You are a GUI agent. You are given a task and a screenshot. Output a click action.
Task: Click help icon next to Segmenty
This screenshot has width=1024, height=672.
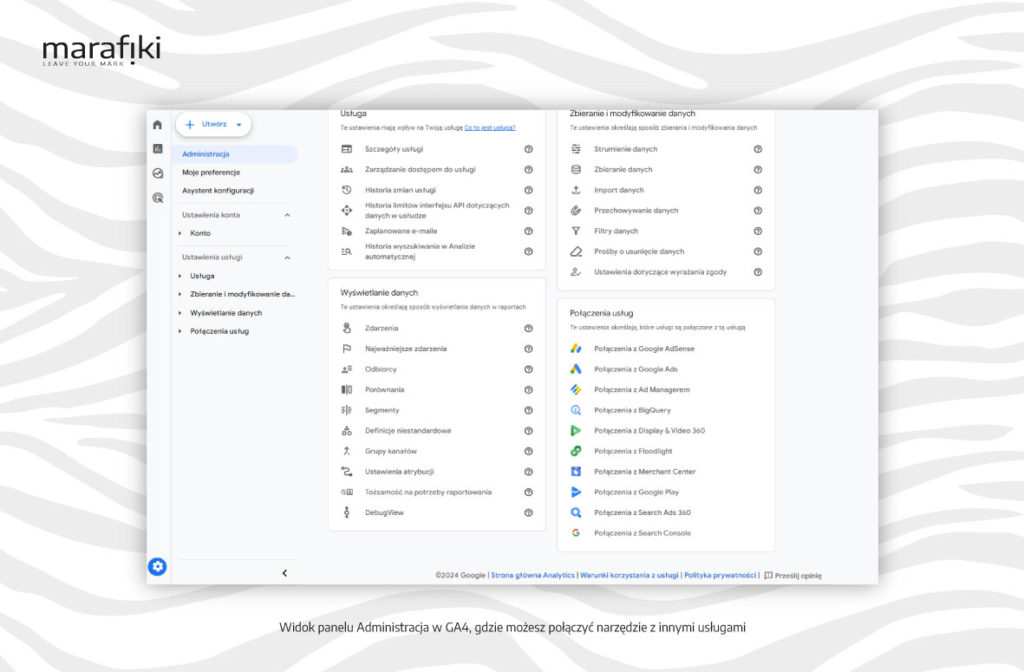point(528,410)
